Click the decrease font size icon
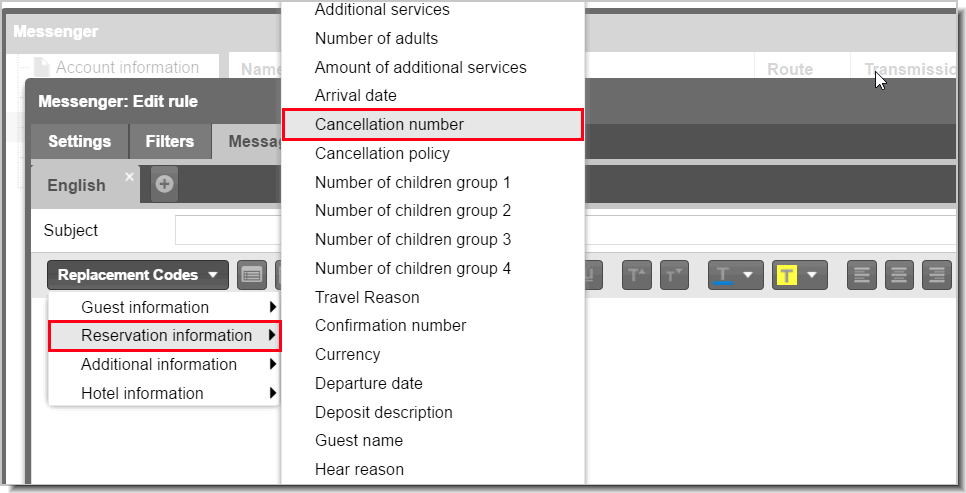The width and height of the screenshot is (966, 493). [x=675, y=275]
